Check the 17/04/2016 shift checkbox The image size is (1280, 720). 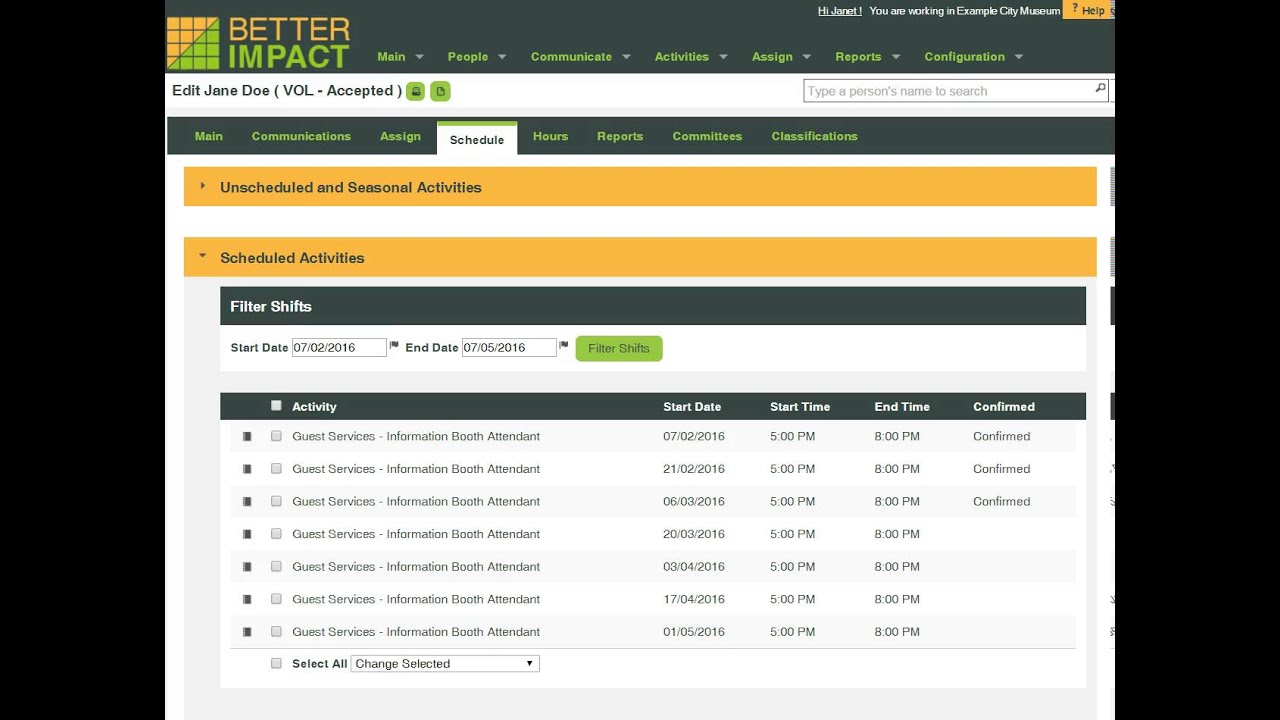coord(276,598)
